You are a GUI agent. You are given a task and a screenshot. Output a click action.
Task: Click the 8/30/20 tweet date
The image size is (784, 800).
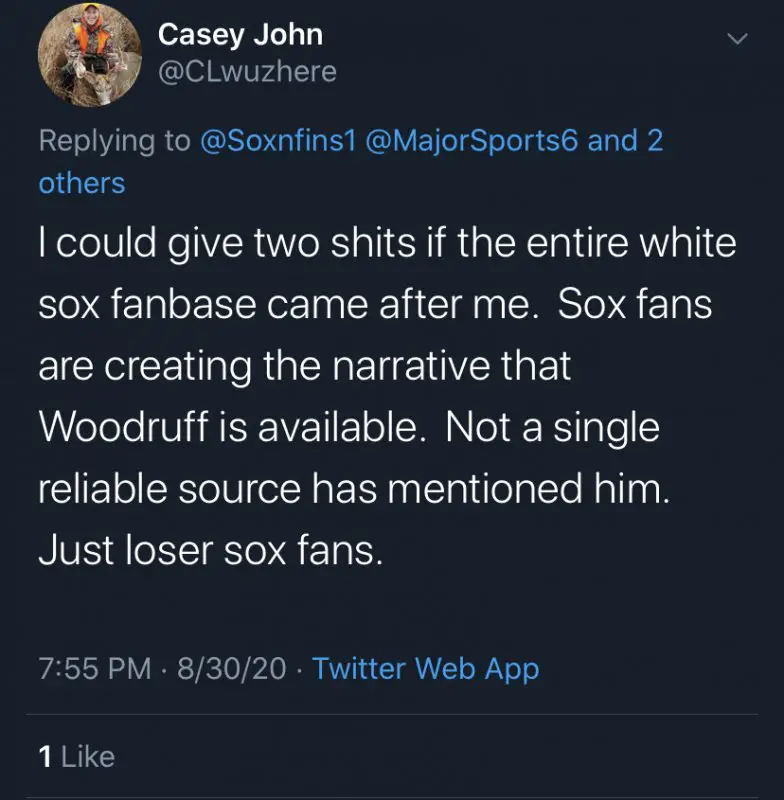coord(231,668)
